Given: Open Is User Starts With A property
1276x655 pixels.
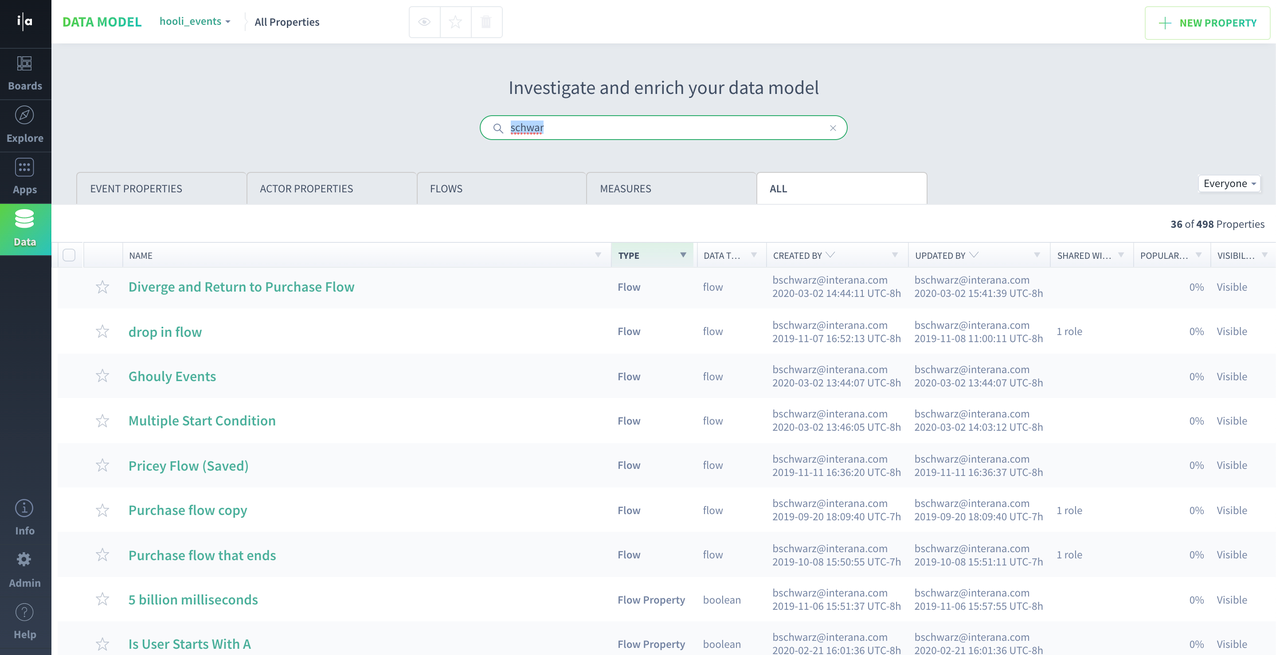Looking at the screenshot, I should 189,644.
